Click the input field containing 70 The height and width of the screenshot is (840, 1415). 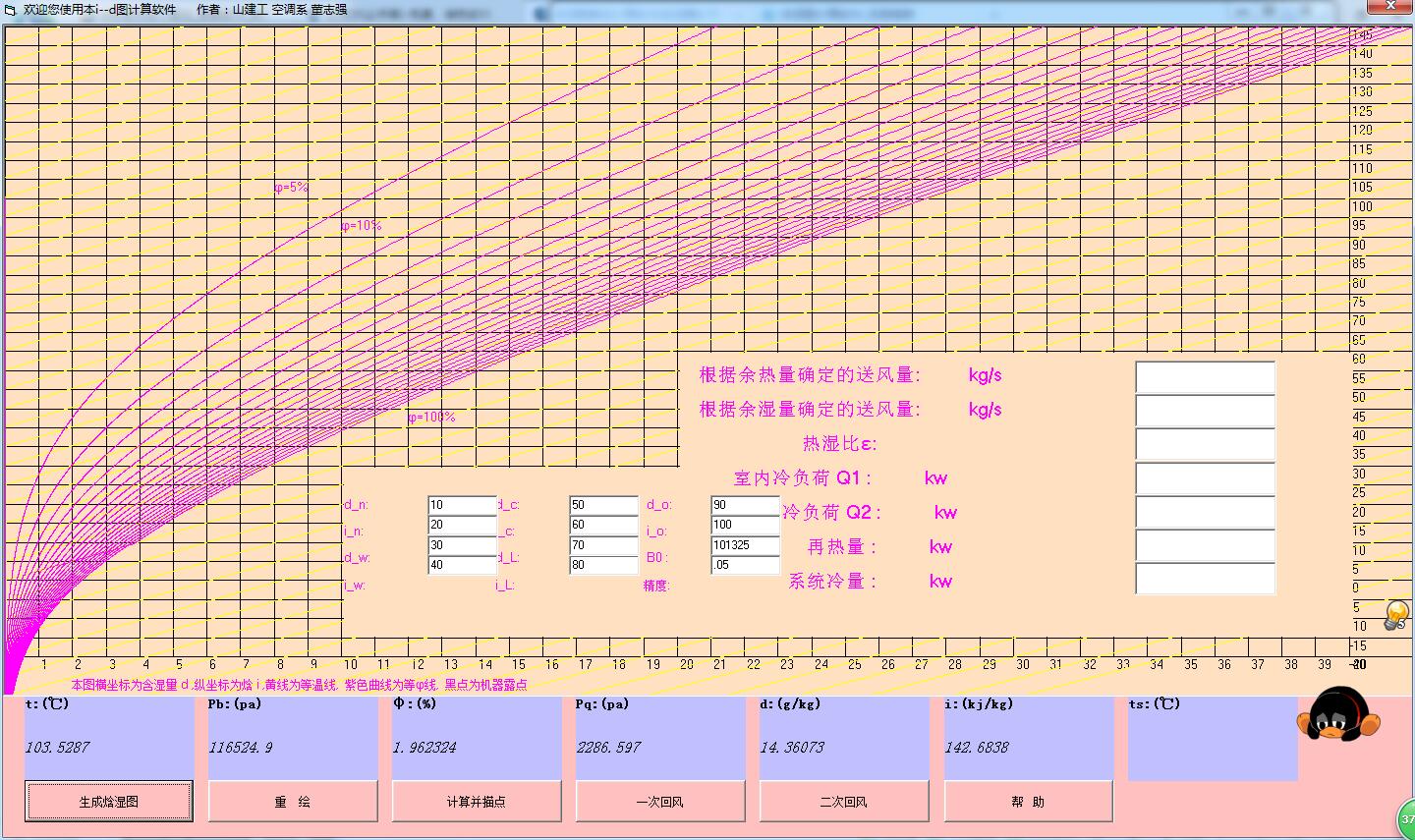click(604, 545)
